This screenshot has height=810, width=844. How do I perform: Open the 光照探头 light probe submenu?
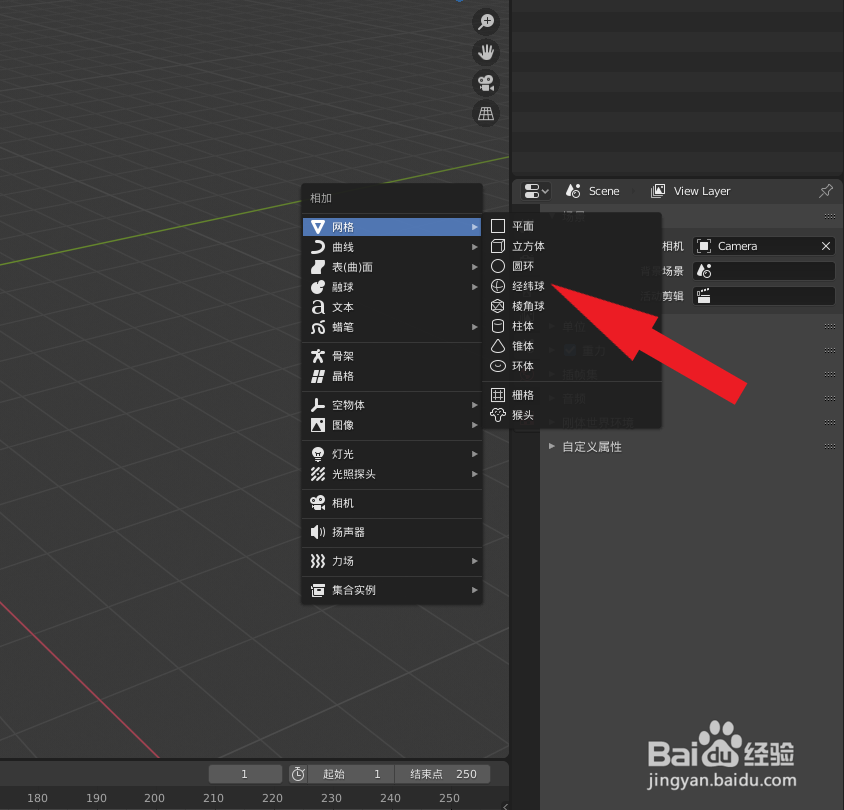(392, 474)
